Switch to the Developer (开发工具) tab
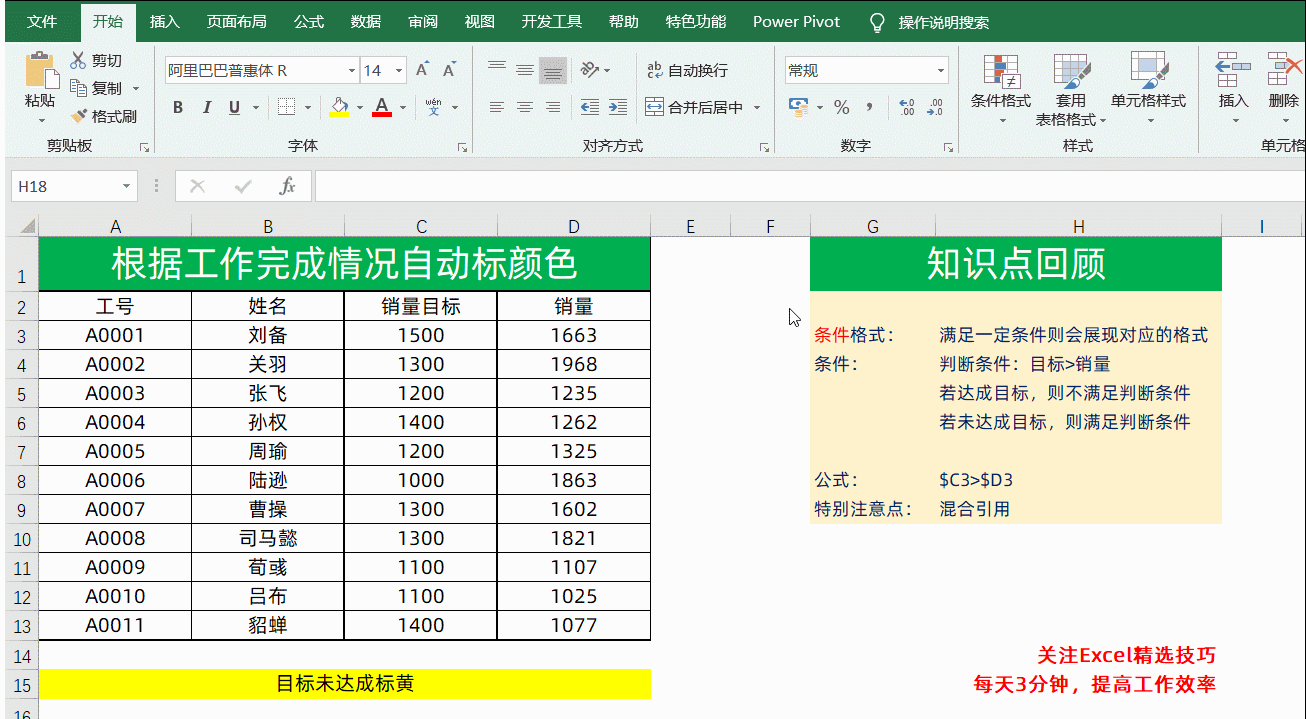The height and width of the screenshot is (719, 1306). point(552,21)
